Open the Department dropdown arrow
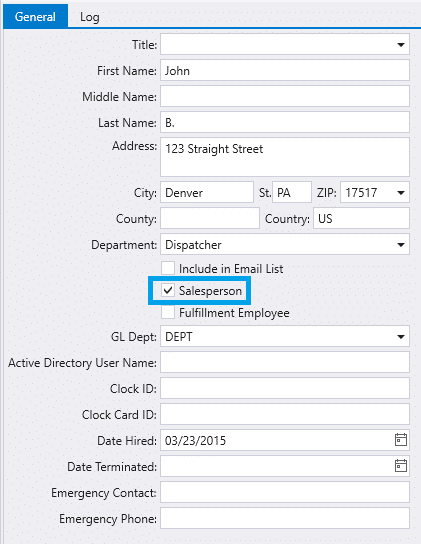Viewport: 421px width, 544px height. click(x=401, y=245)
